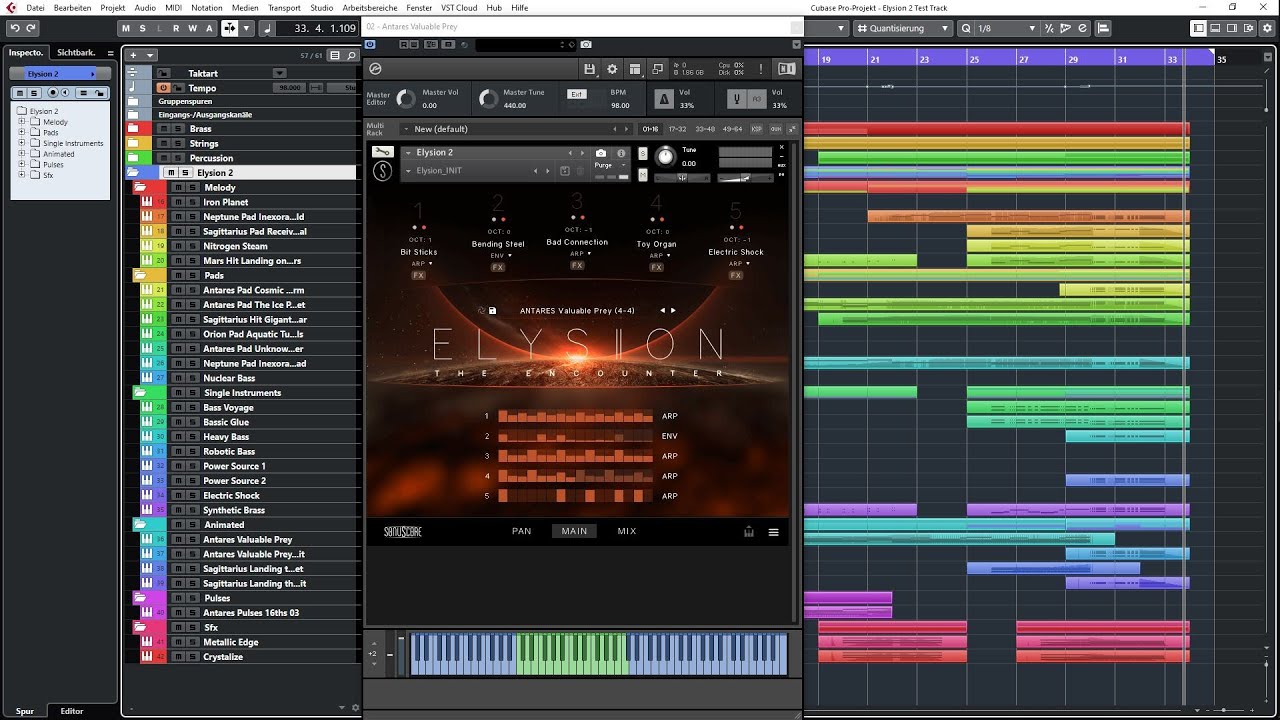Solo the Nuclear Bass track

tap(191, 378)
